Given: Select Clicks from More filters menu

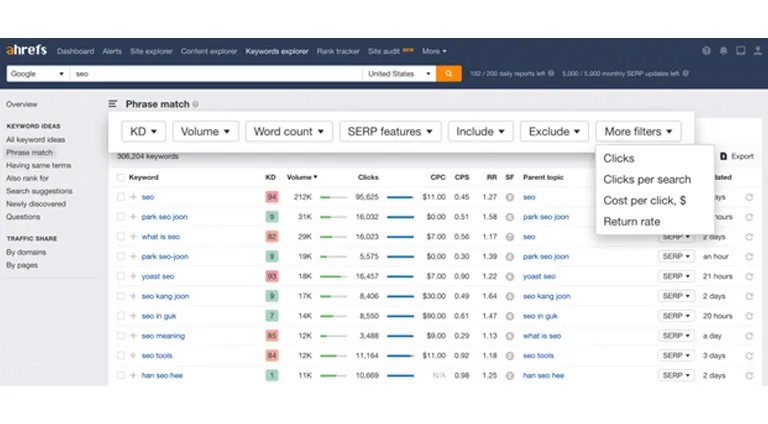Looking at the screenshot, I should [619, 158].
